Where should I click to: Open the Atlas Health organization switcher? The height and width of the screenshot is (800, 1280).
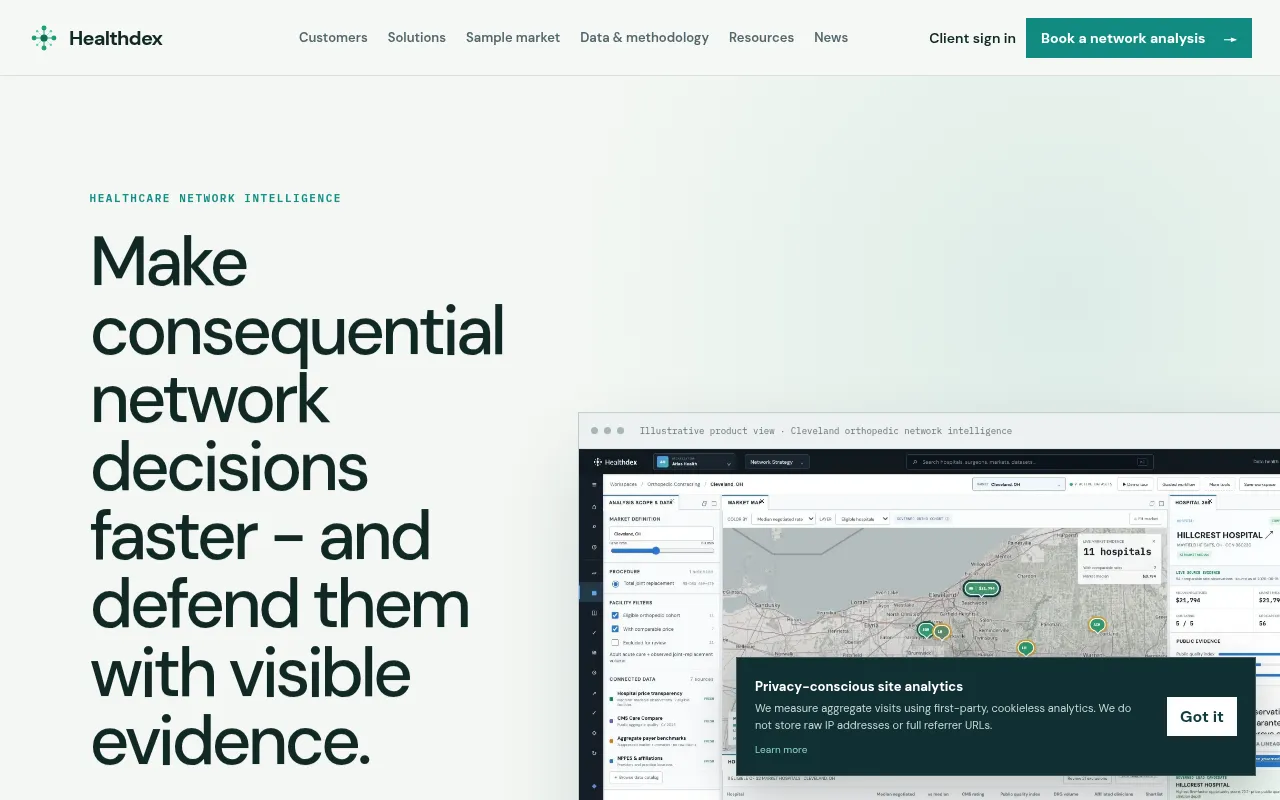click(694, 462)
